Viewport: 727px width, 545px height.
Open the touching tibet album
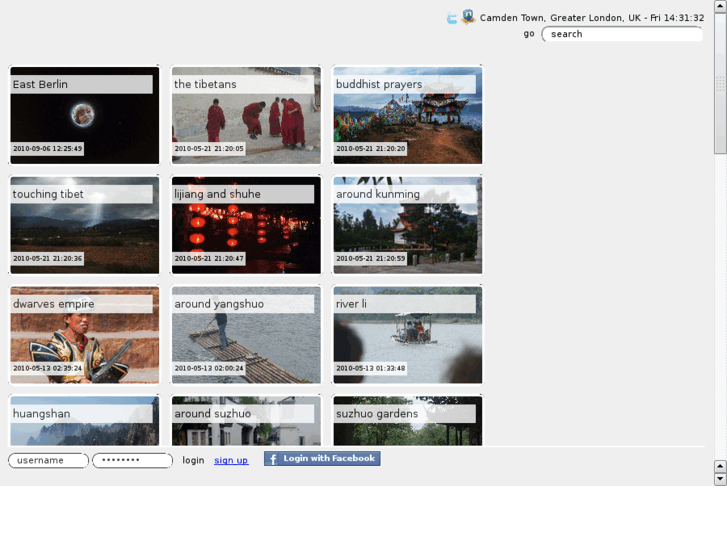coord(85,226)
